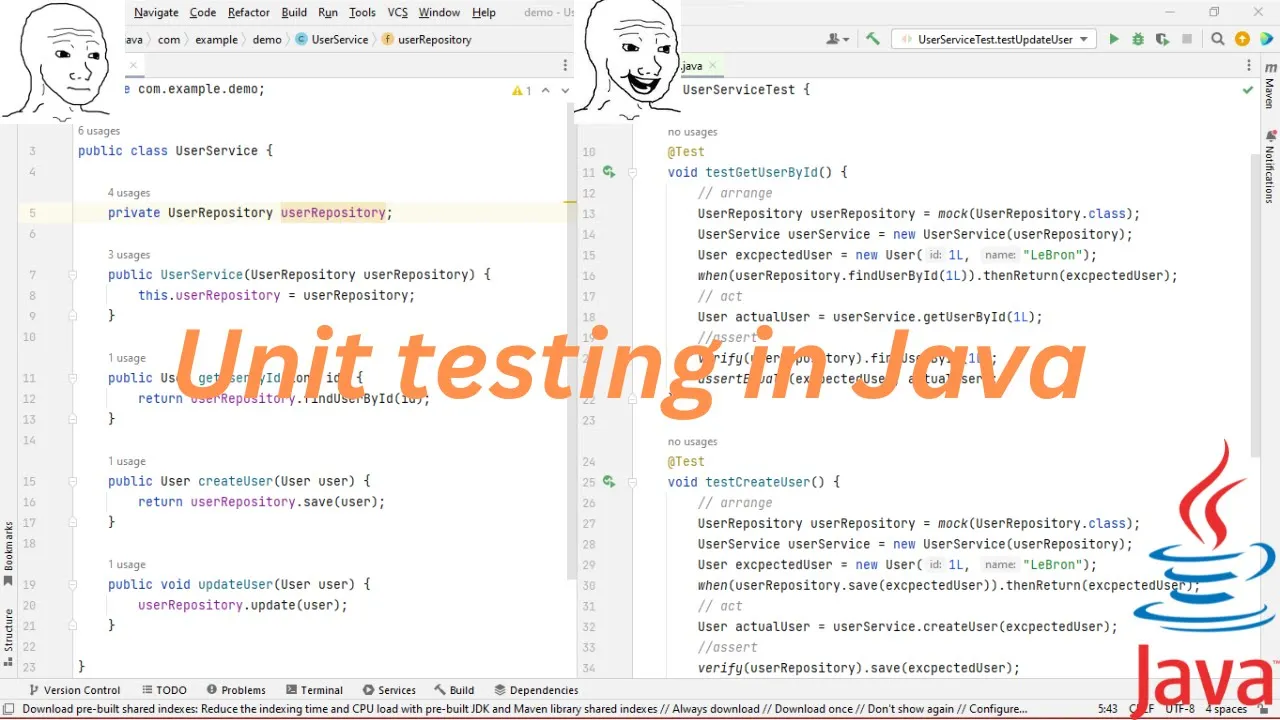Go to next highlighted error arrow
1280x720 pixels.
(x=565, y=90)
